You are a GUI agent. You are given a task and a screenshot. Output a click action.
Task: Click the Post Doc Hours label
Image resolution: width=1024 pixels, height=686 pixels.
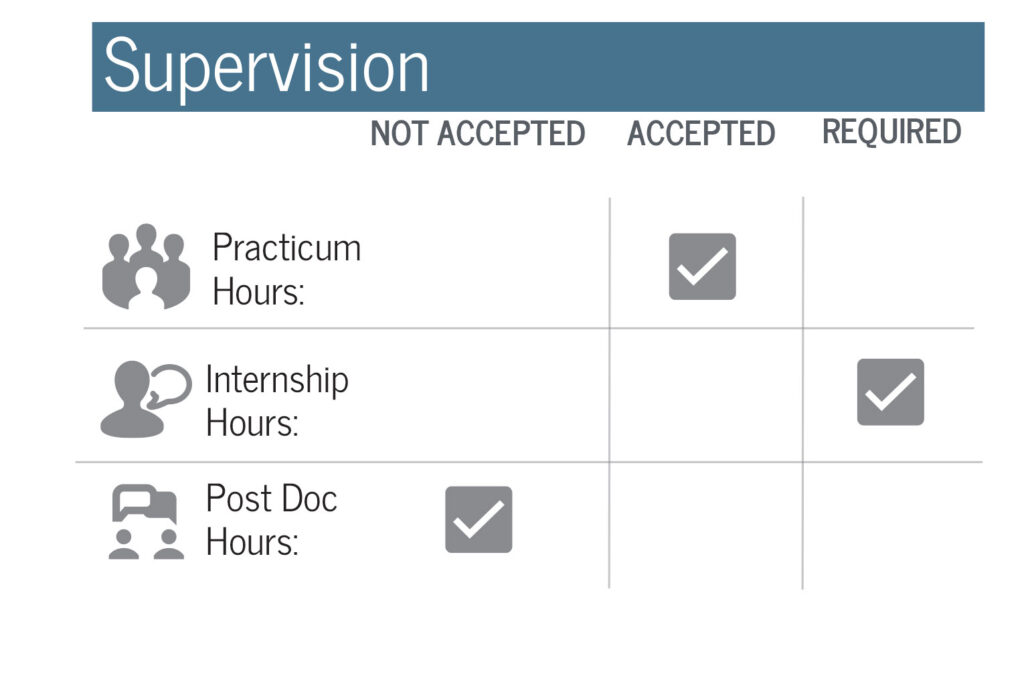[x=271, y=520]
